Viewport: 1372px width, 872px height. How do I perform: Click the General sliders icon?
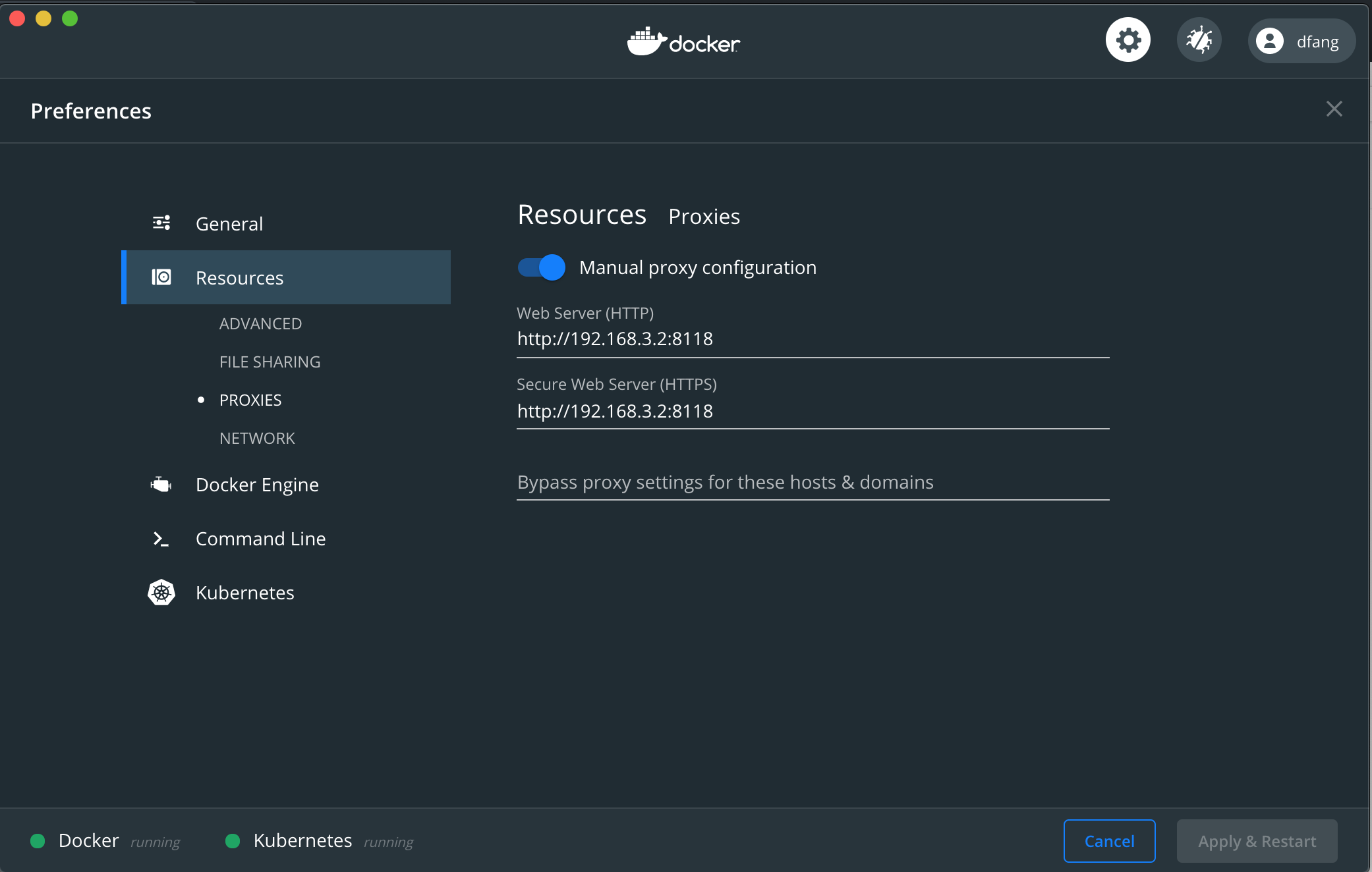tap(161, 223)
